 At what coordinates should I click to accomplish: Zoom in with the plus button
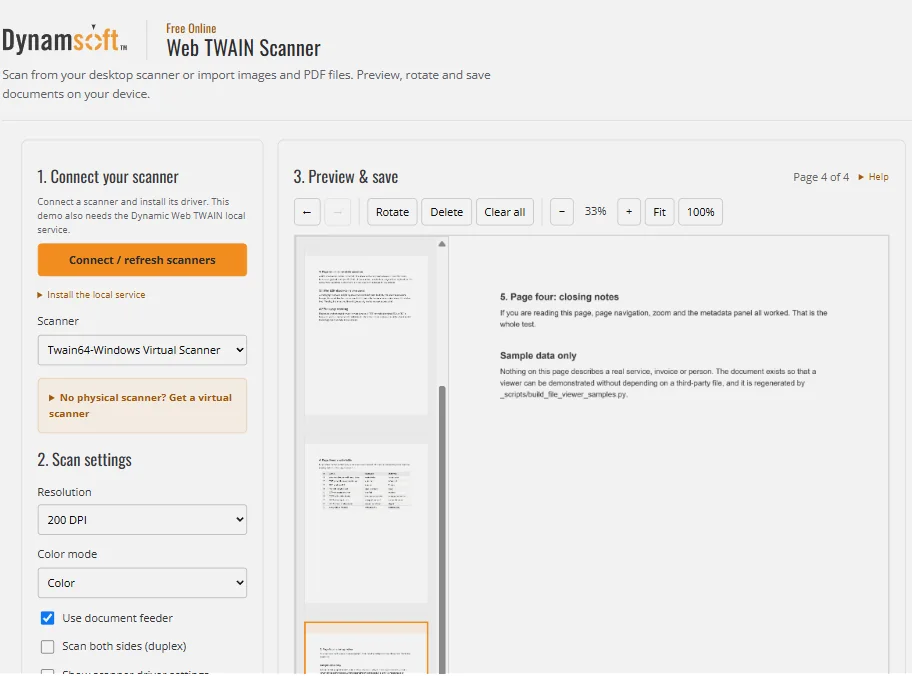(x=629, y=212)
